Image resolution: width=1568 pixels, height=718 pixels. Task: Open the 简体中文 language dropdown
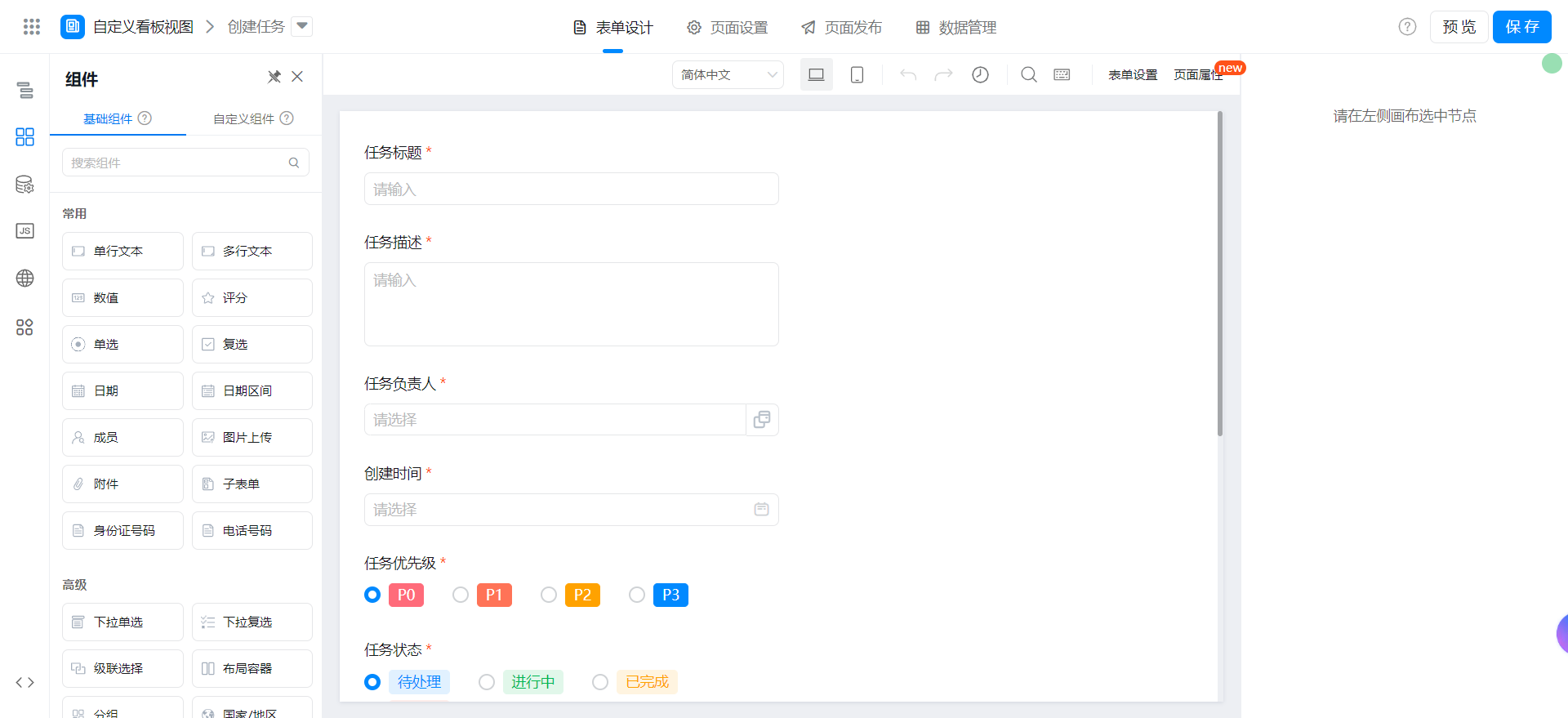pyautogui.click(x=728, y=74)
